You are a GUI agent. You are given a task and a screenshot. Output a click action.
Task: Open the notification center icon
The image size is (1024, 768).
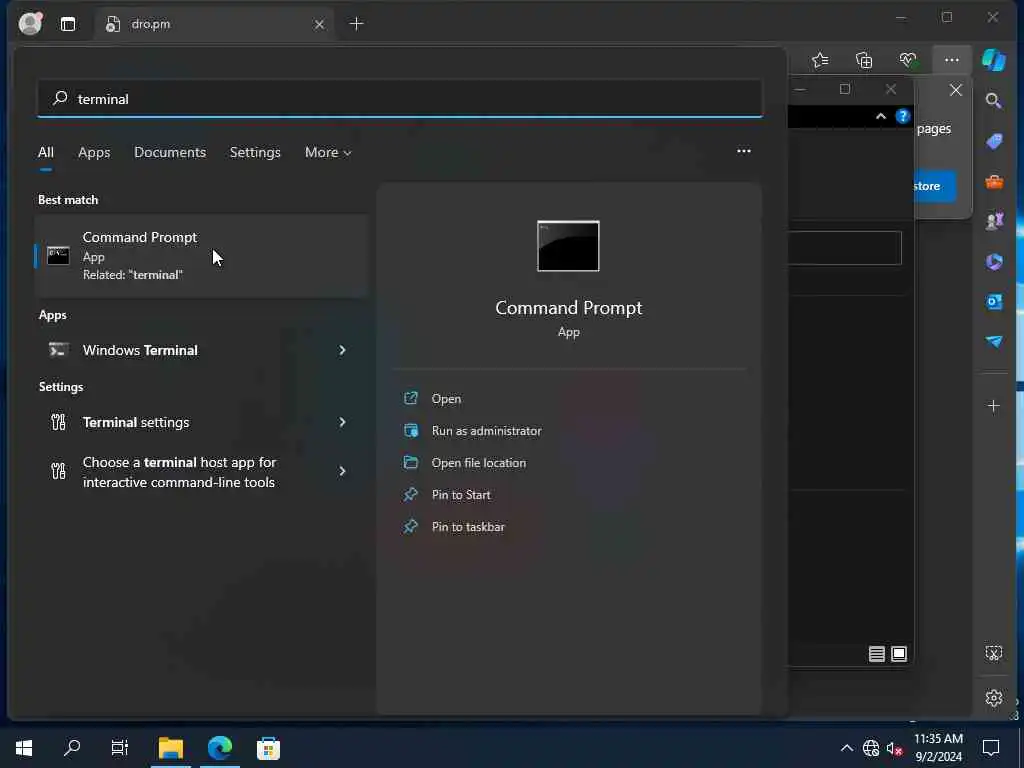[991, 748]
